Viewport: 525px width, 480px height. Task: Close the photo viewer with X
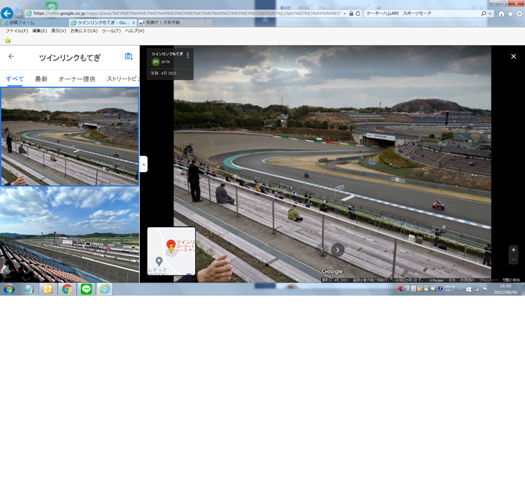pos(513,57)
